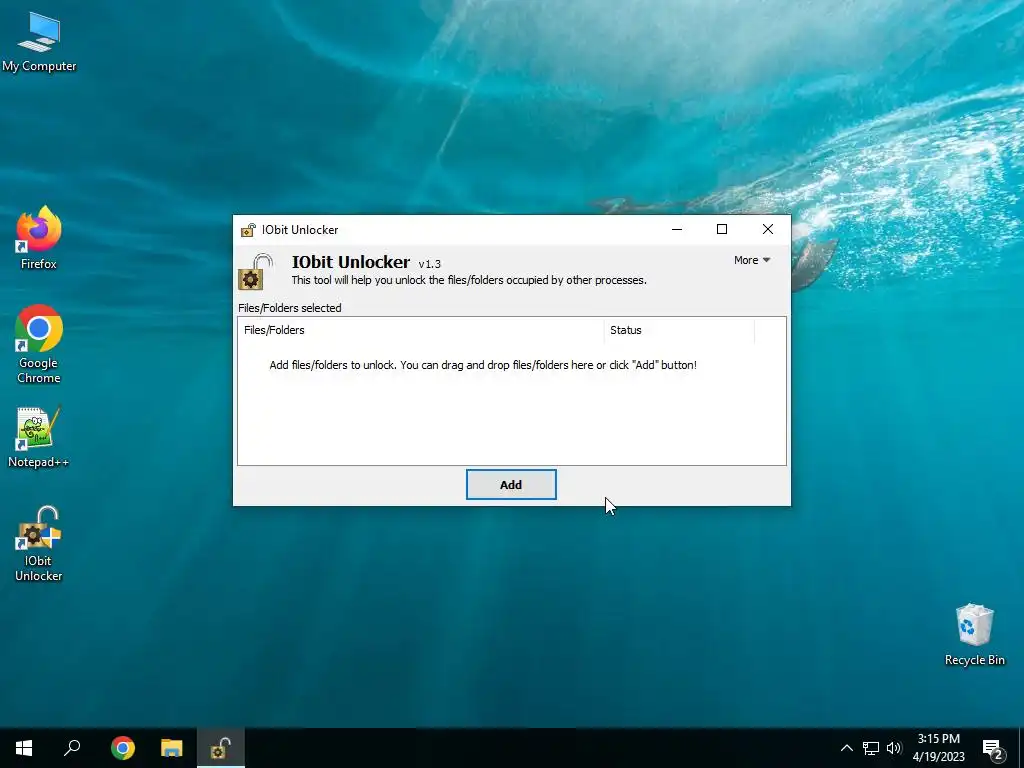The width and height of the screenshot is (1024, 768).
Task: Close the IObit Unlocker window
Action: coord(768,229)
